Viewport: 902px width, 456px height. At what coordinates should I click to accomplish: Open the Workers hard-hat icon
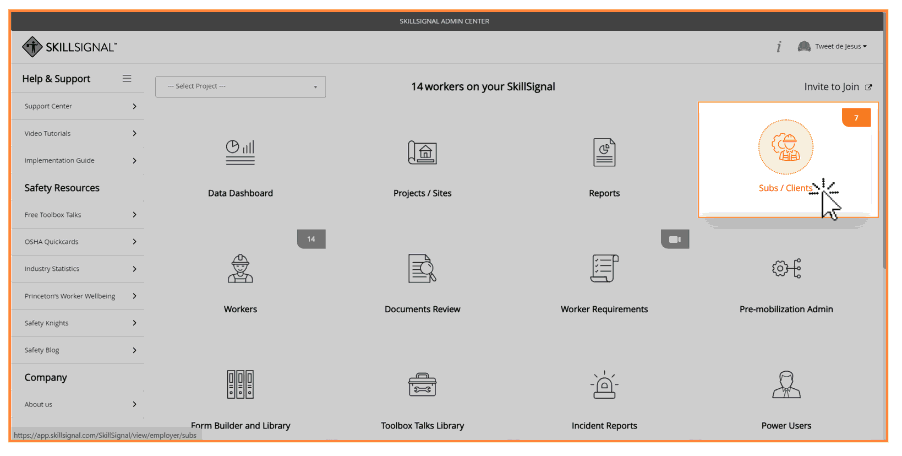(240, 269)
